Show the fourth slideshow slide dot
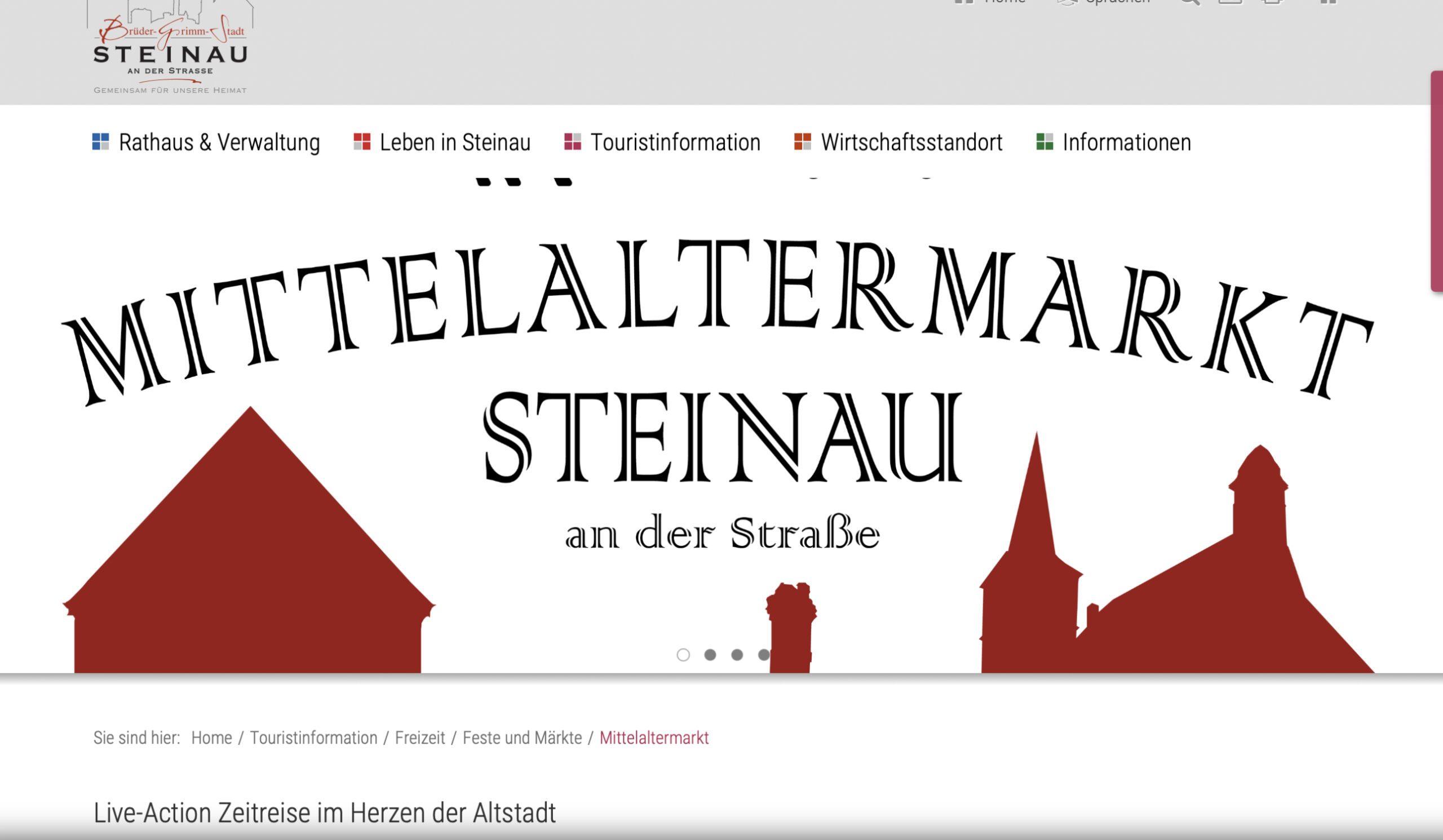This screenshot has height=840, width=1443. [x=764, y=655]
